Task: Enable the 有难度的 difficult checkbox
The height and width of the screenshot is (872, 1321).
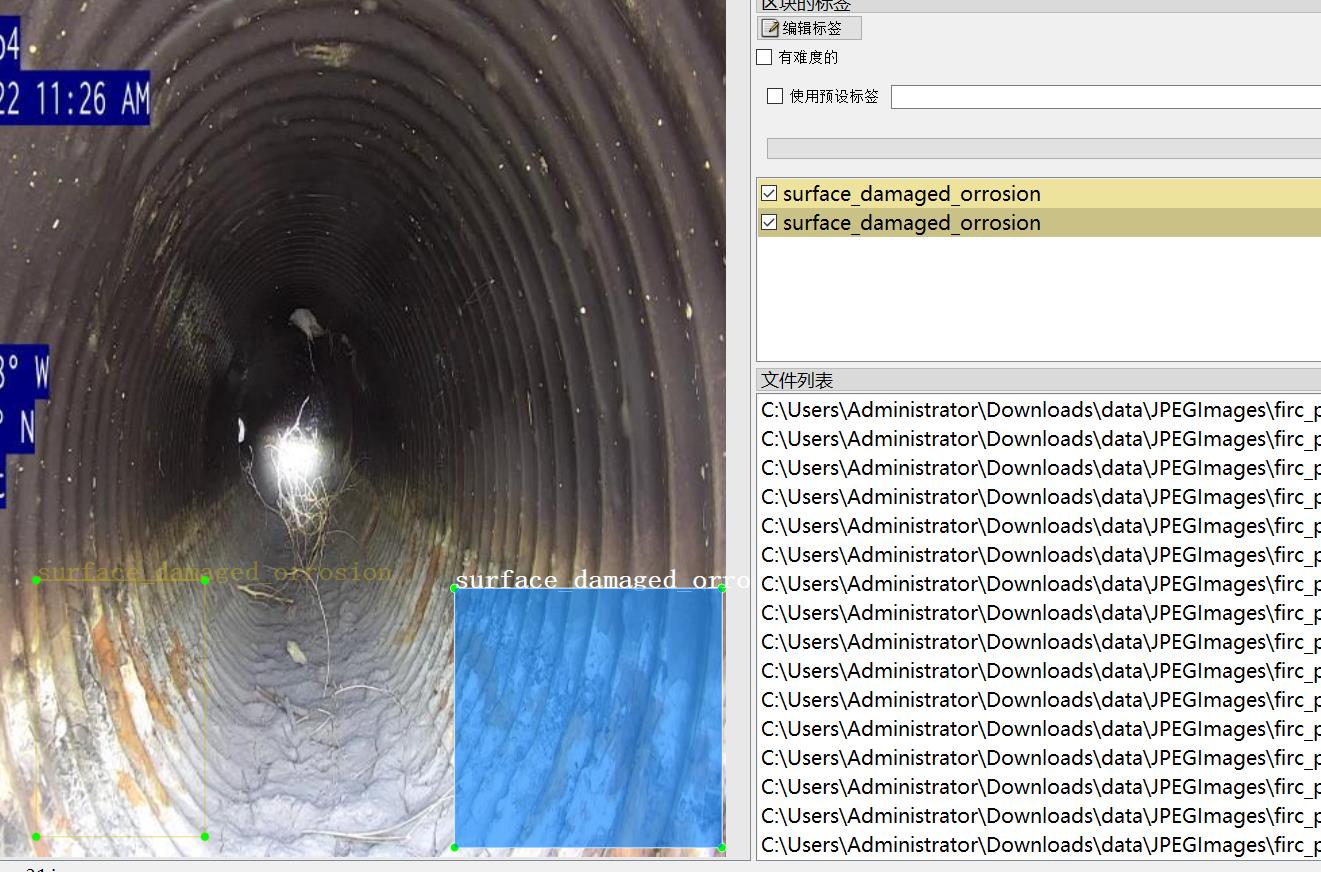Action: [765, 57]
